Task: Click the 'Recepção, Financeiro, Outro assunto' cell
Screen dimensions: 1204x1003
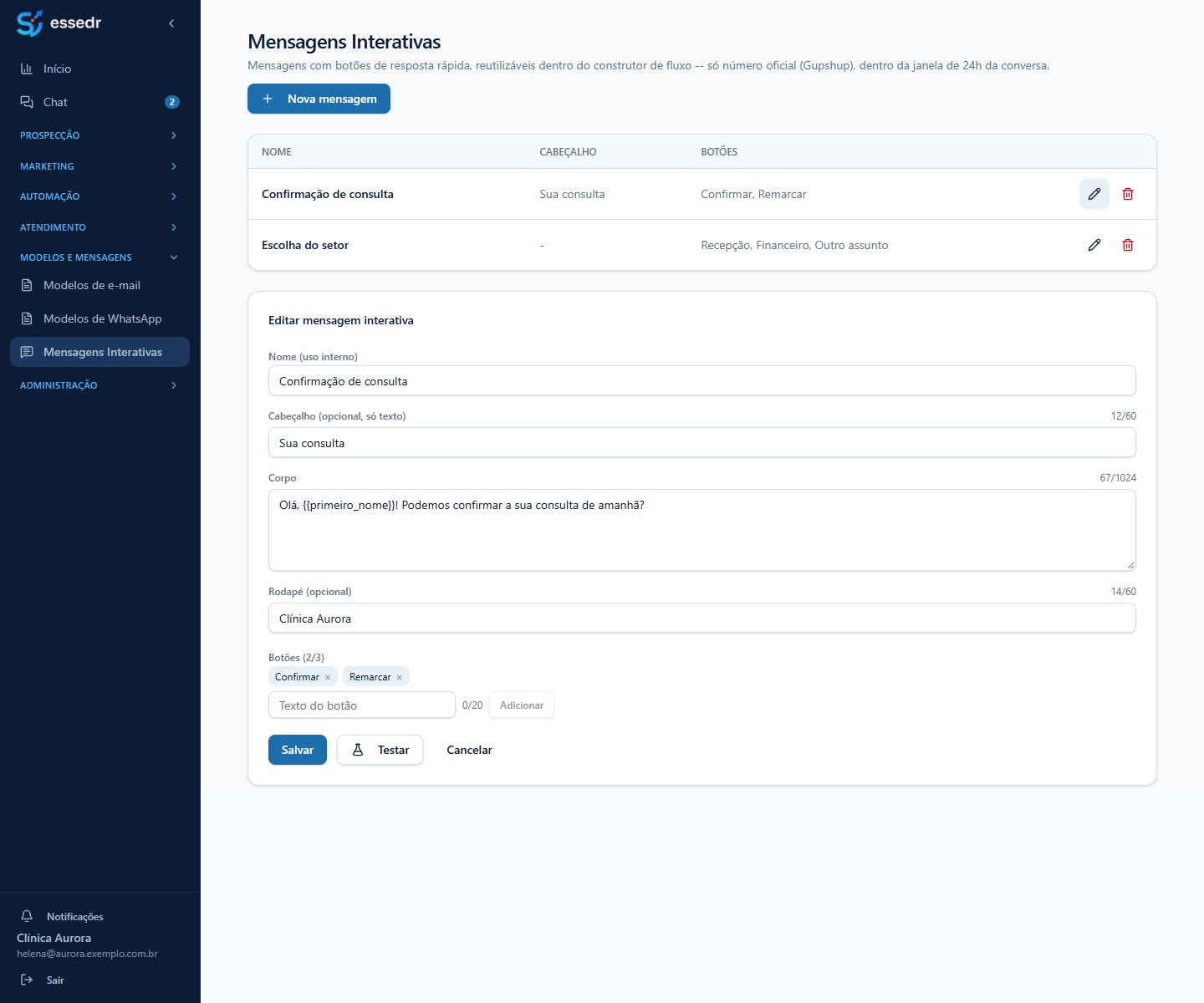Action: click(x=794, y=245)
